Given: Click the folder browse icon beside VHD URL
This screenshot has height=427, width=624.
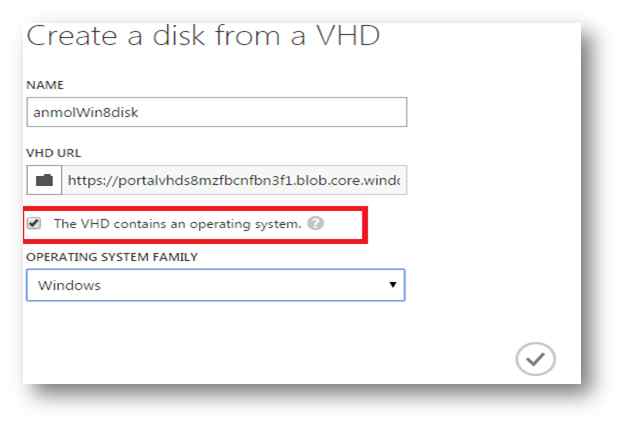Looking at the screenshot, I should tap(44, 182).
